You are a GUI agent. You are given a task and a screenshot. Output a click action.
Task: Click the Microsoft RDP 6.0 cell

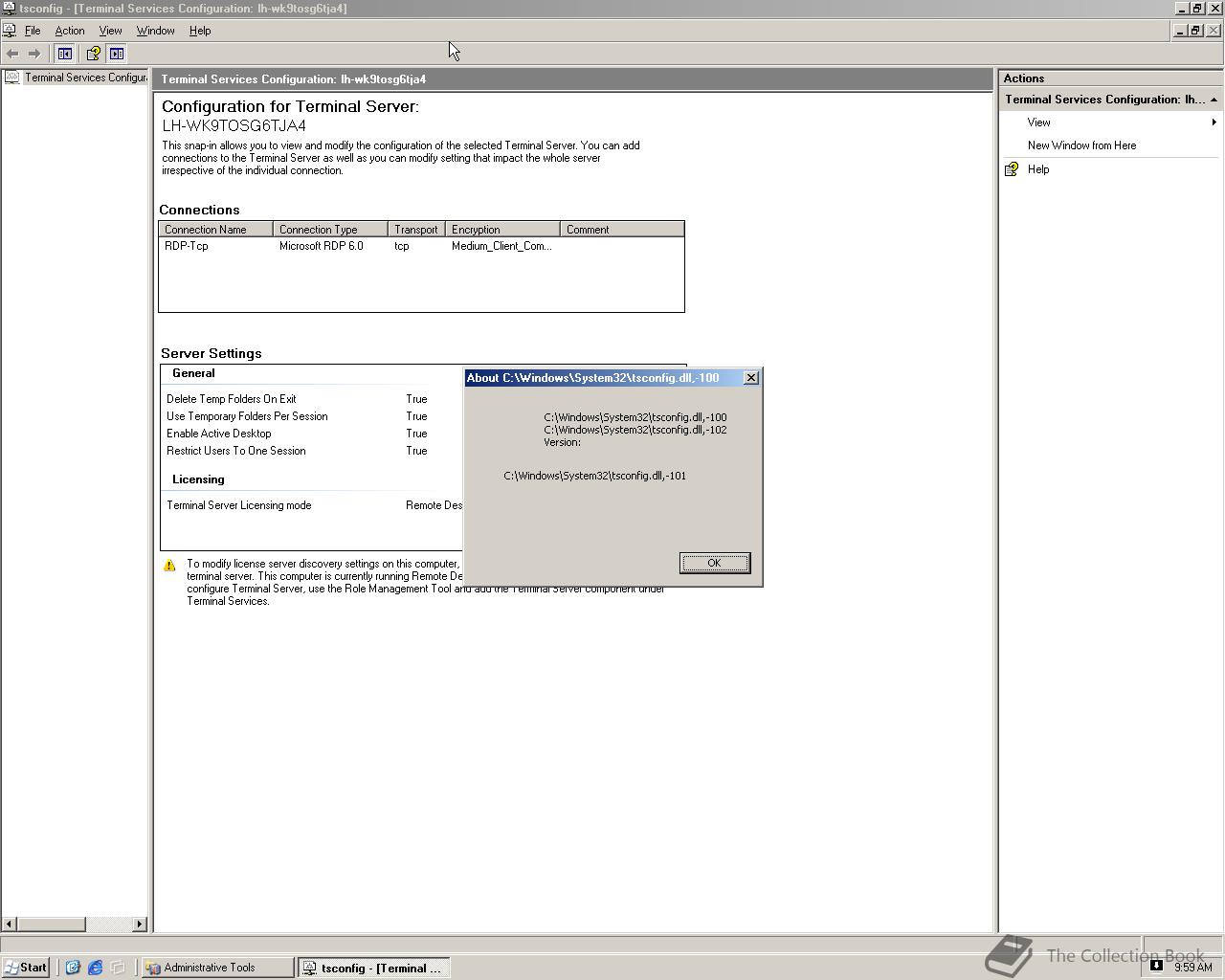[322, 246]
